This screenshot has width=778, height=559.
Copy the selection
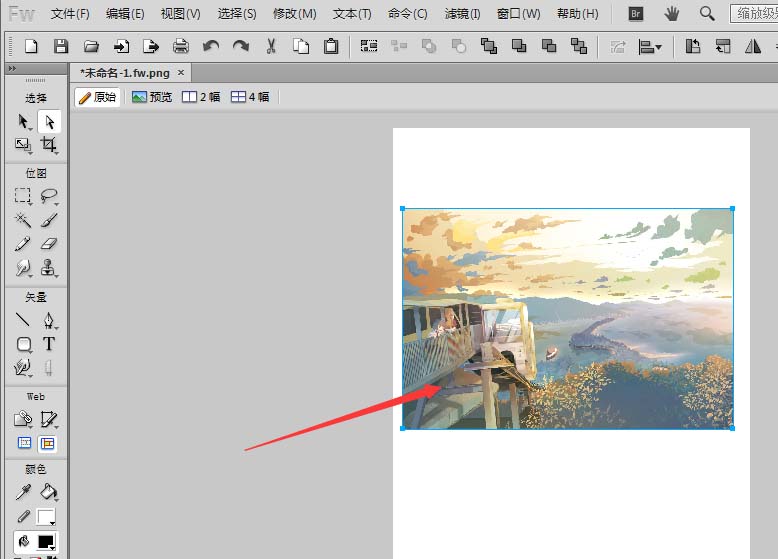point(301,46)
